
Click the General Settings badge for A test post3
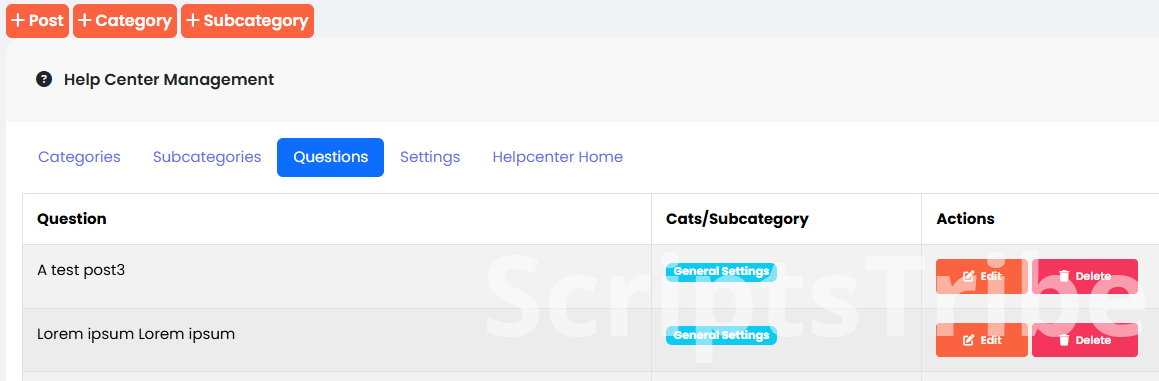point(721,272)
